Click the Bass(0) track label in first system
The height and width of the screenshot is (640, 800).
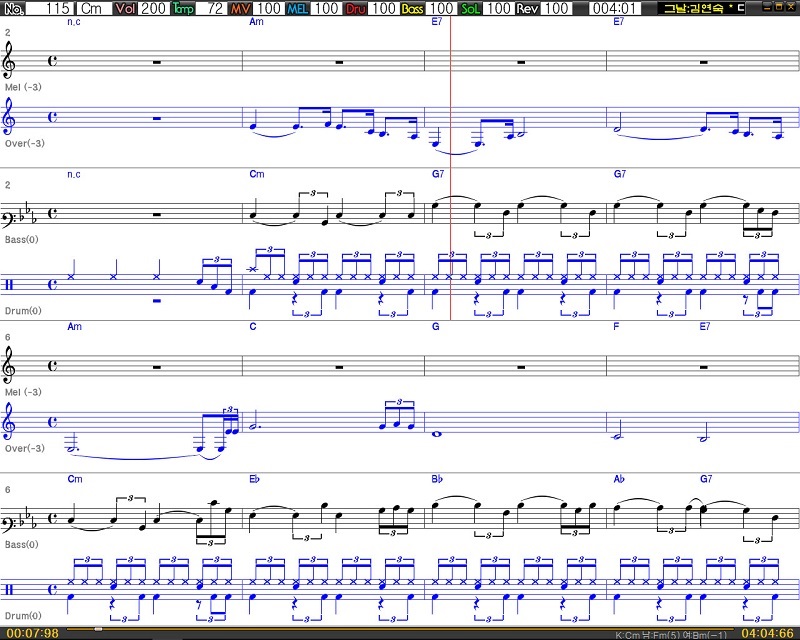tap(21, 239)
